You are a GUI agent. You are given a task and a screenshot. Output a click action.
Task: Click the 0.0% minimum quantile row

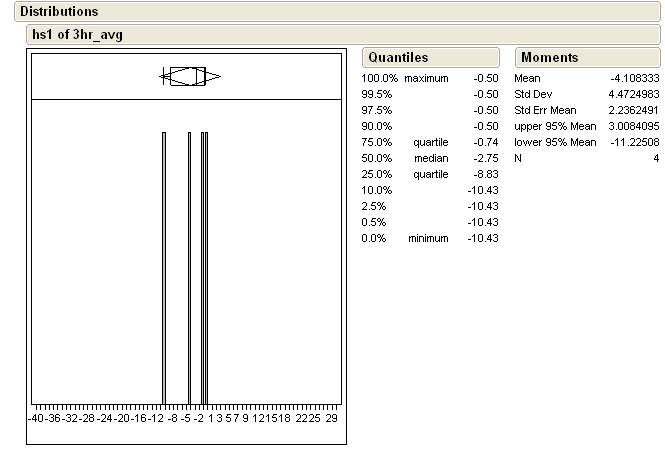coord(430,238)
